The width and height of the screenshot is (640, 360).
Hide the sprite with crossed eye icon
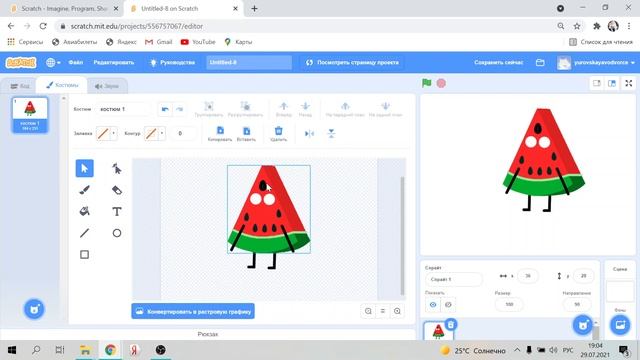point(448,304)
